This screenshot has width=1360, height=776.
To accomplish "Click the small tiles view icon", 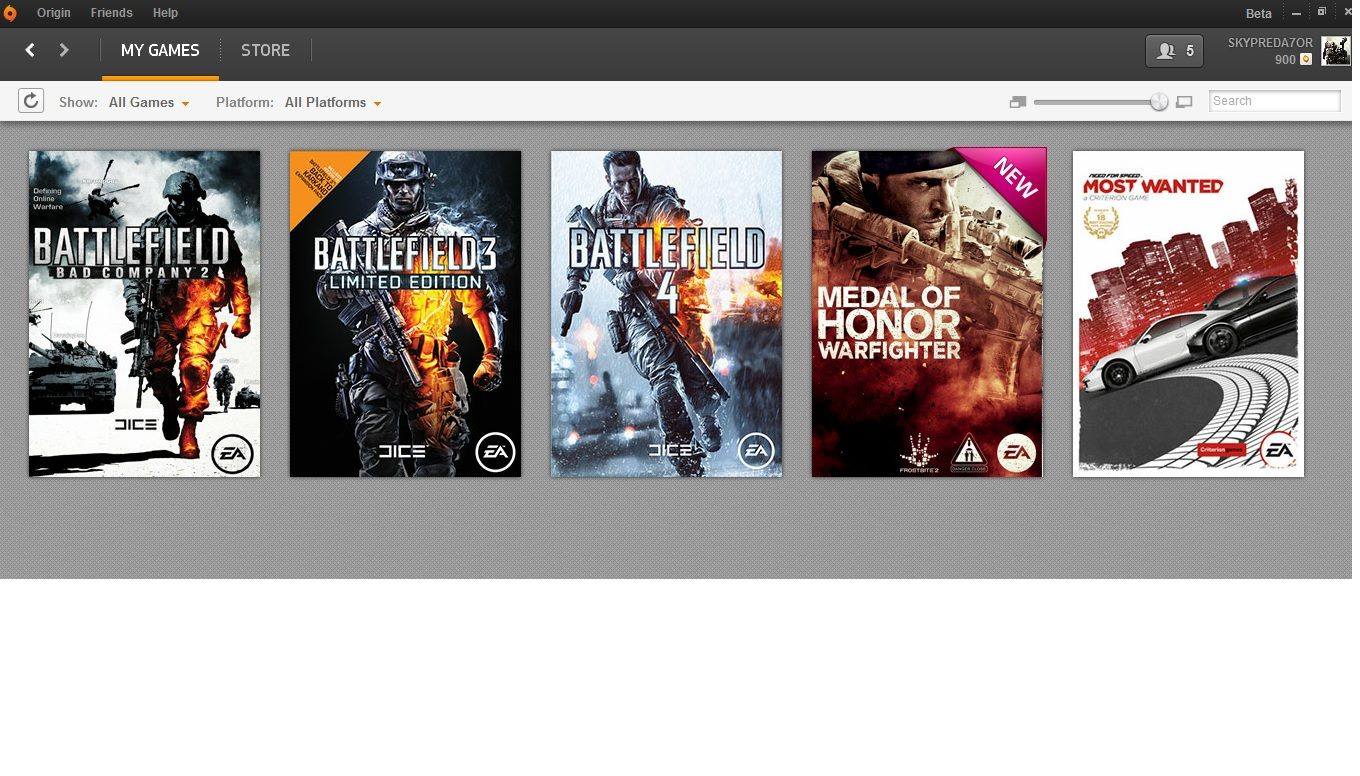I will 1018,102.
